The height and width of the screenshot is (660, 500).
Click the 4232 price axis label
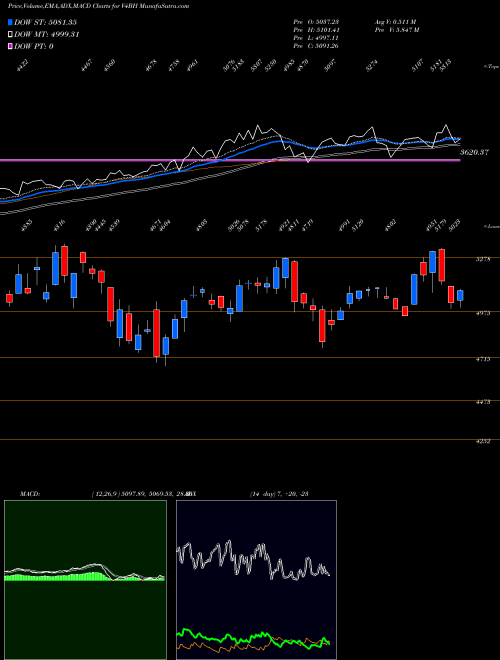click(483, 442)
